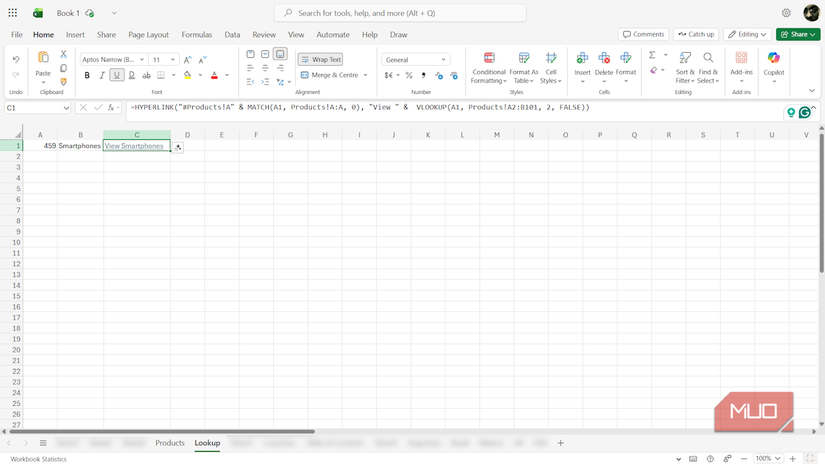The height and width of the screenshot is (464, 825).
Task: Click the Insert Function fx icon
Action: click(111, 107)
